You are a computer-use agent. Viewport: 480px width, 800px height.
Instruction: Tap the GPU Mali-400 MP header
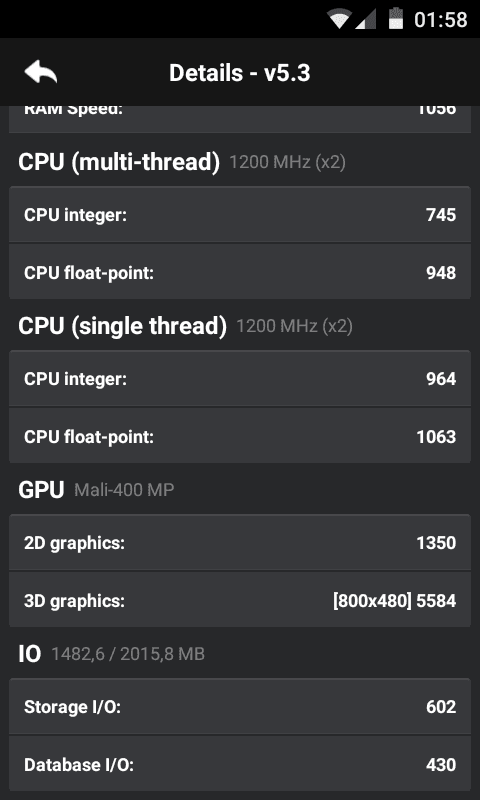96,490
